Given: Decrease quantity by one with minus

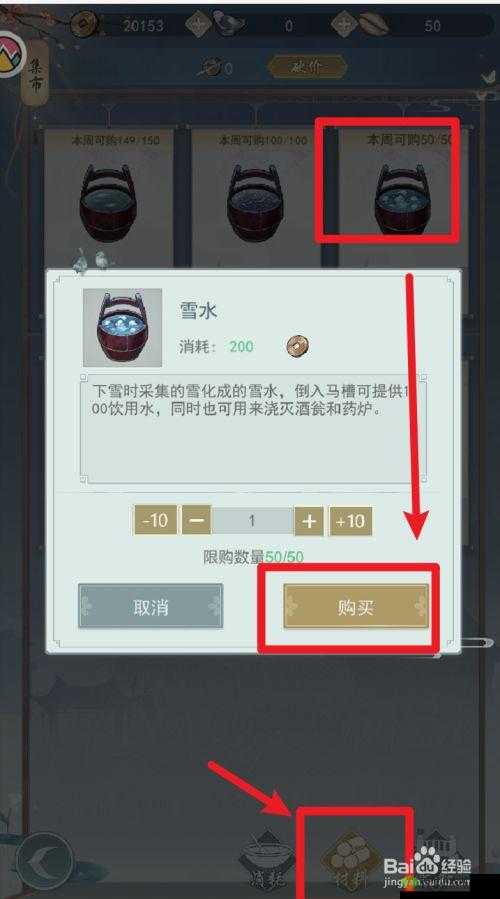Looking at the screenshot, I should 197,521.
